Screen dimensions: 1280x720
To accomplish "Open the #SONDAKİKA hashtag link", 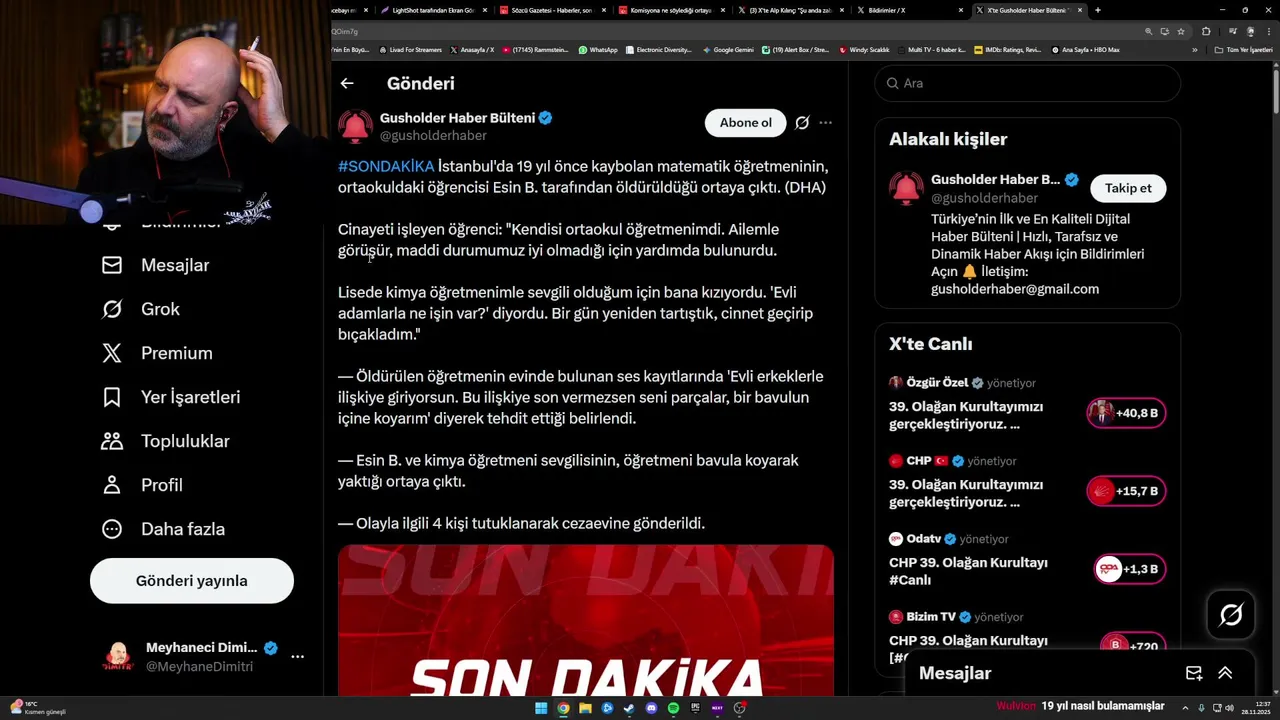I will 386,166.
